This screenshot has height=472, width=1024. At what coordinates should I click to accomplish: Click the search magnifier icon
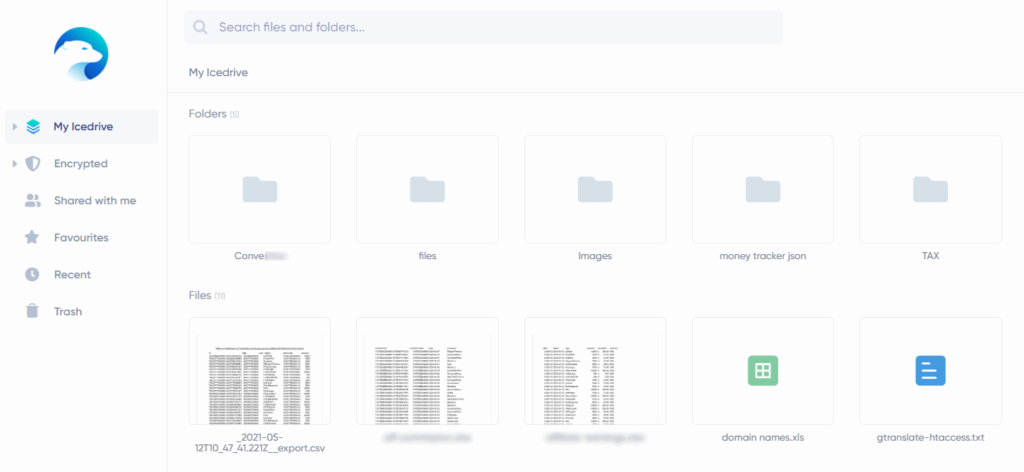(201, 27)
